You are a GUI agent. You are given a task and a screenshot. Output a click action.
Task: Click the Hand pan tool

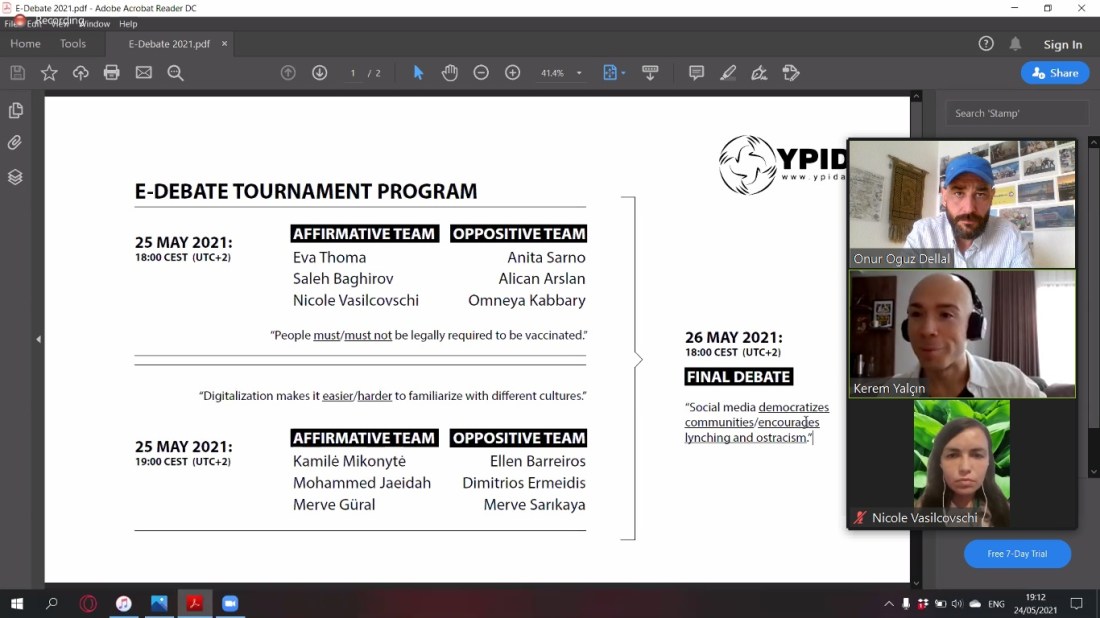tap(450, 73)
